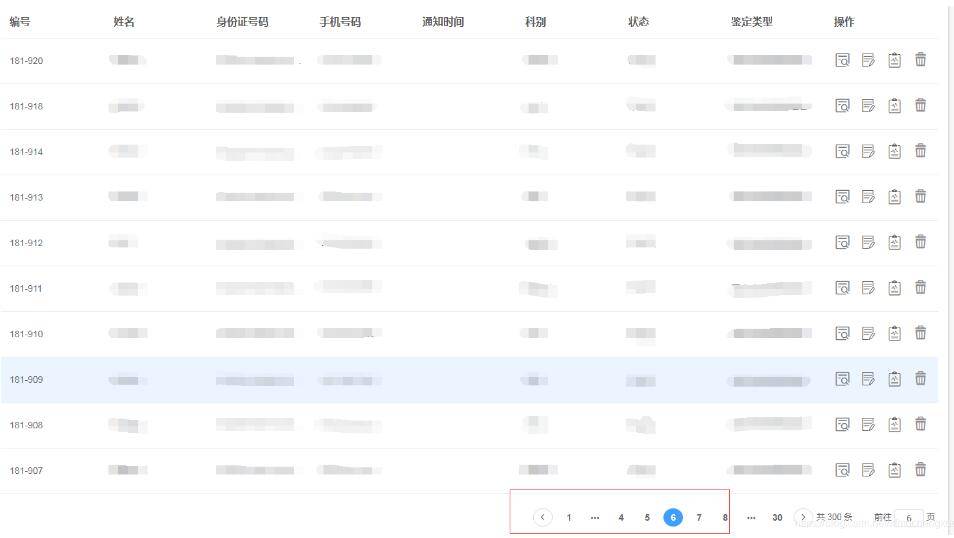Go to page 7
This screenshot has height=538, width=954.
[699, 517]
